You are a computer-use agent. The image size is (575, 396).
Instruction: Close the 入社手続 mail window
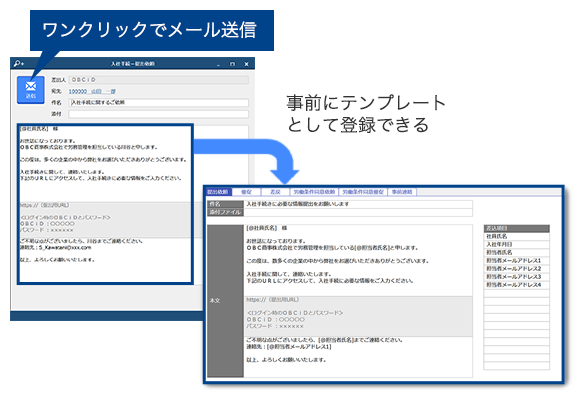tap(246, 64)
